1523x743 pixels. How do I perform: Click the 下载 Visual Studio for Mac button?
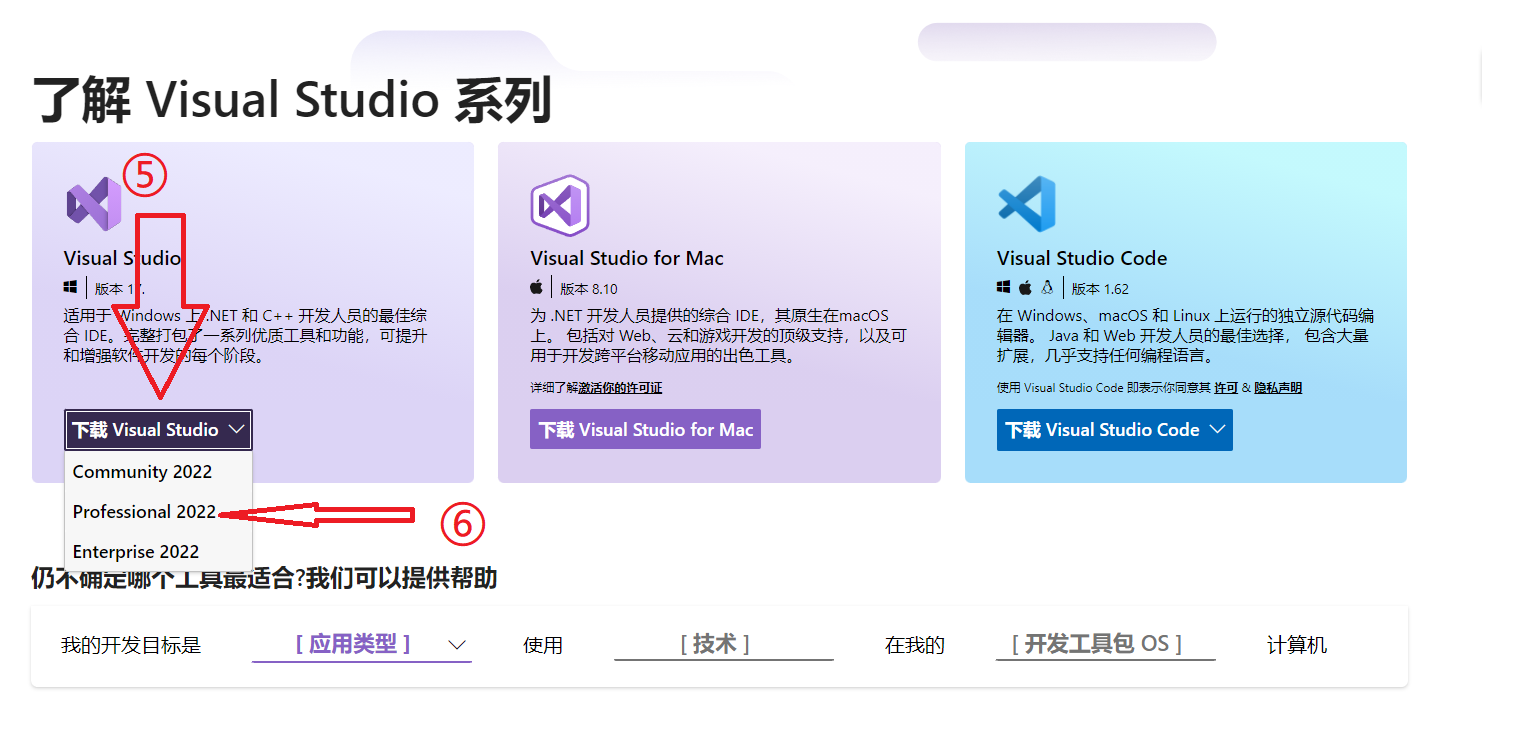(645, 429)
